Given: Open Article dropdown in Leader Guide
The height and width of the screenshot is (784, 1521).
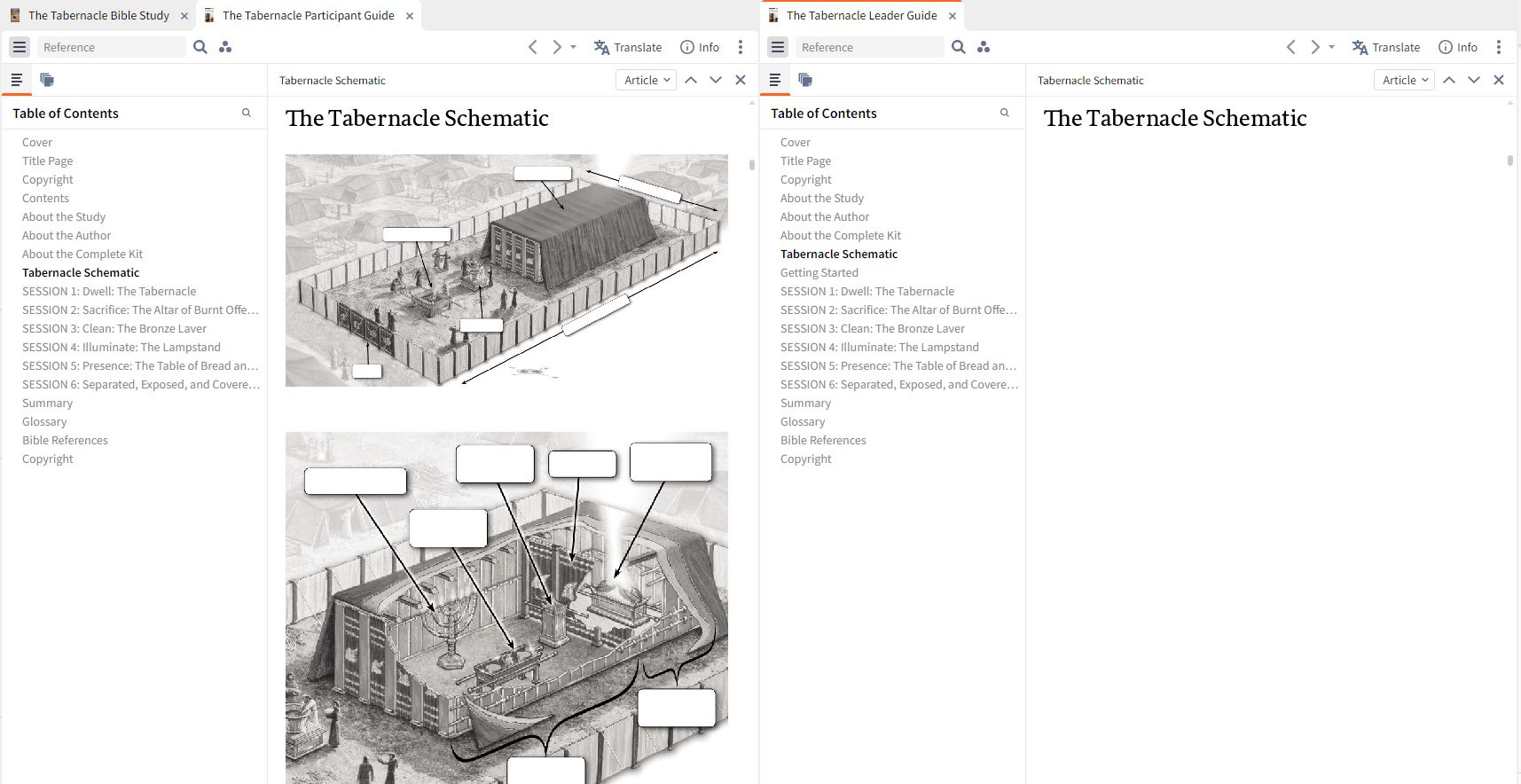Looking at the screenshot, I should [x=1405, y=80].
